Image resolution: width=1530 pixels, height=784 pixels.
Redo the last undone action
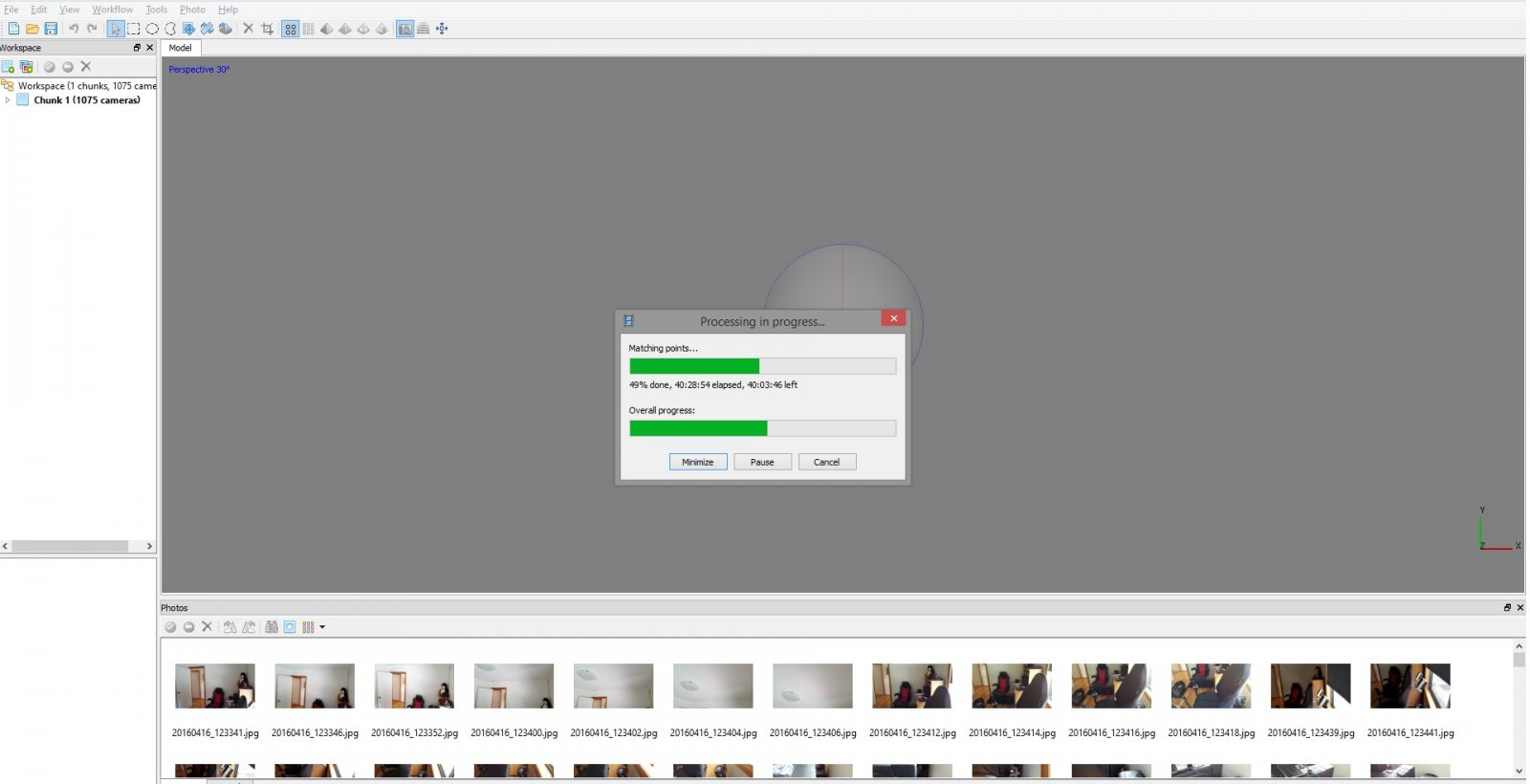(92, 29)
